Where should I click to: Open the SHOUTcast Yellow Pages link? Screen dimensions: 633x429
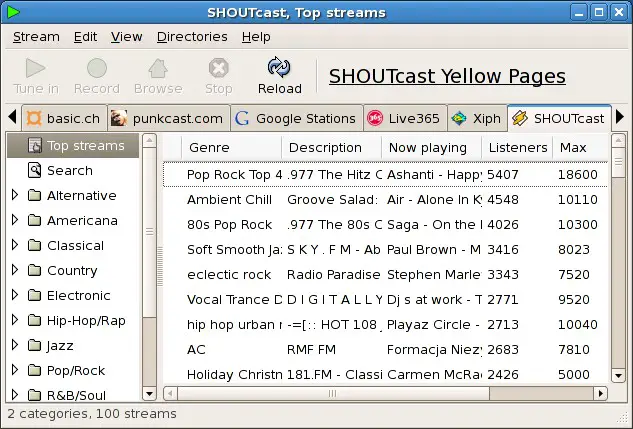[447, 76]
